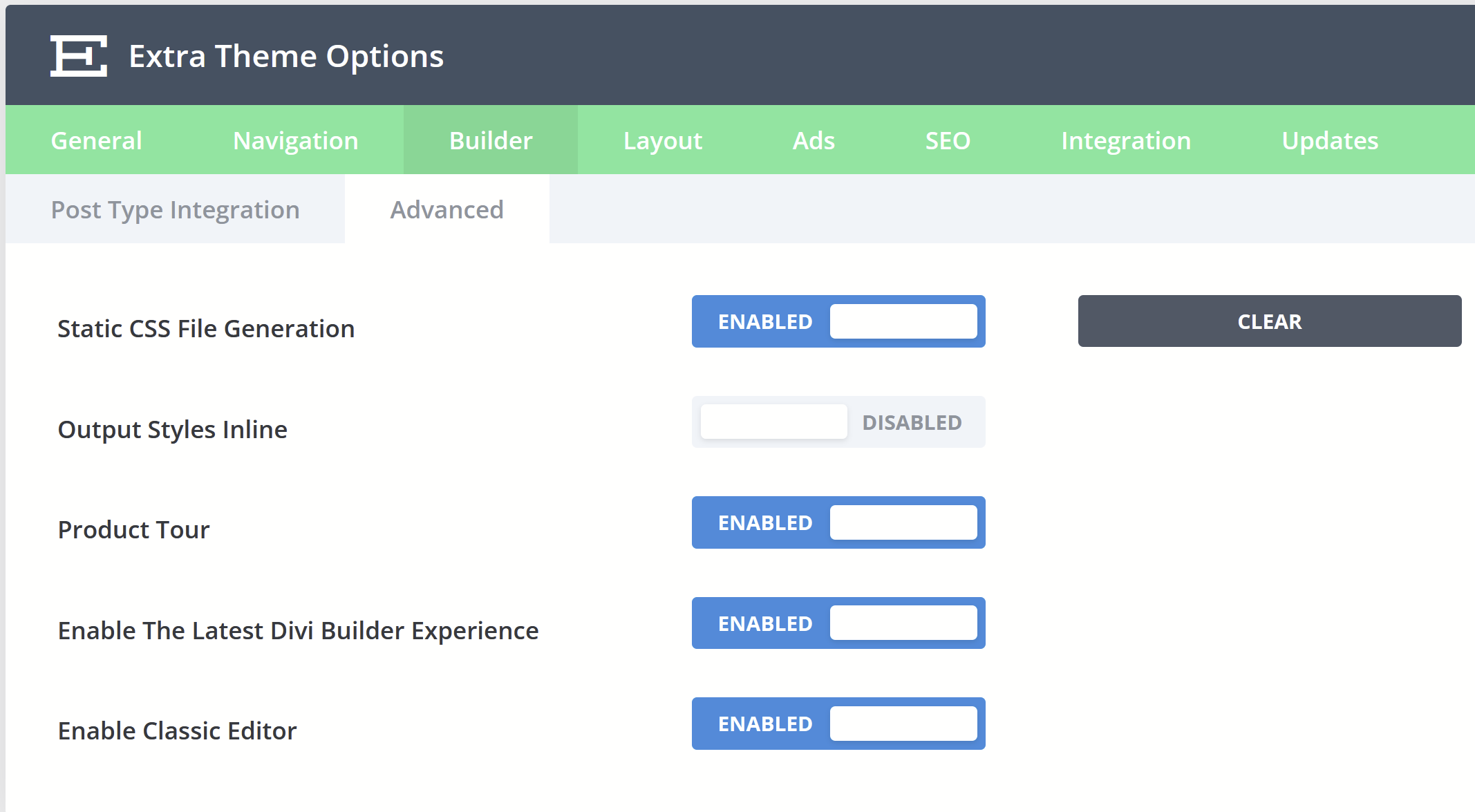Select Post Type Integration sub-tab
The width and height of the screenshot is (1475, 812).
(176, 209)
